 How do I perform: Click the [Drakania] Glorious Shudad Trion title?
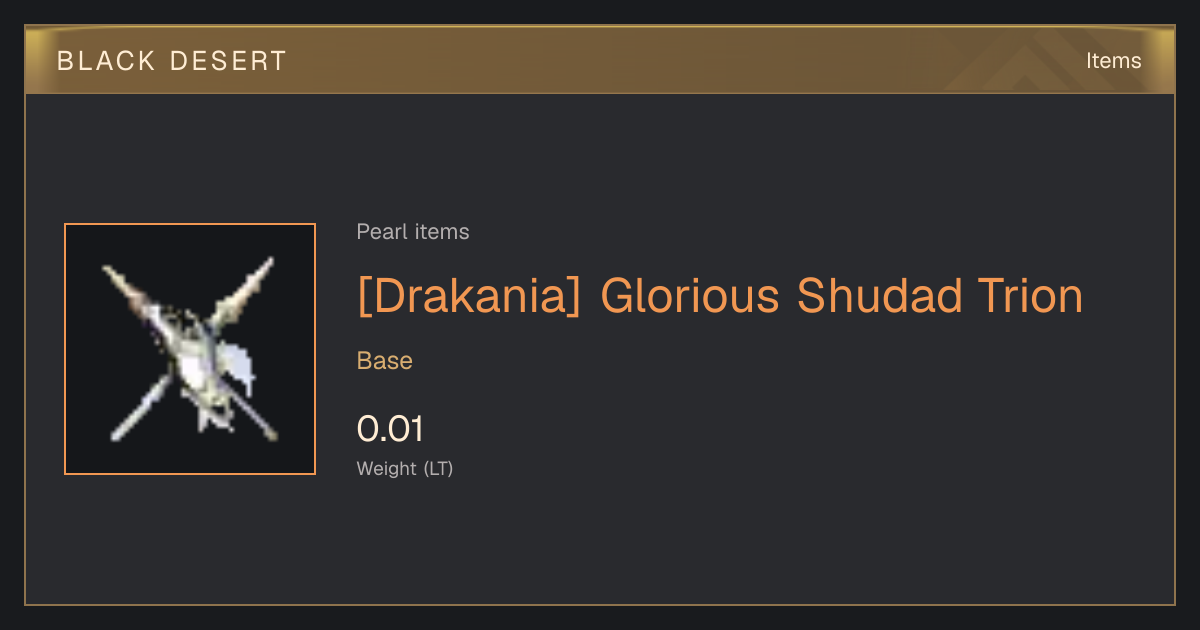pyautogui.click(x=720, y=297)
